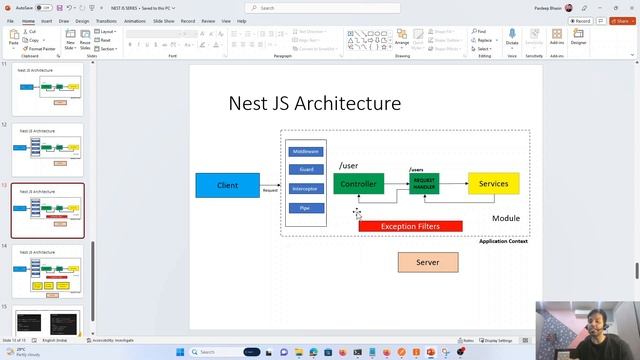
Task: Open the Clipboard group dialog launcher
Action: coord(58,56)
